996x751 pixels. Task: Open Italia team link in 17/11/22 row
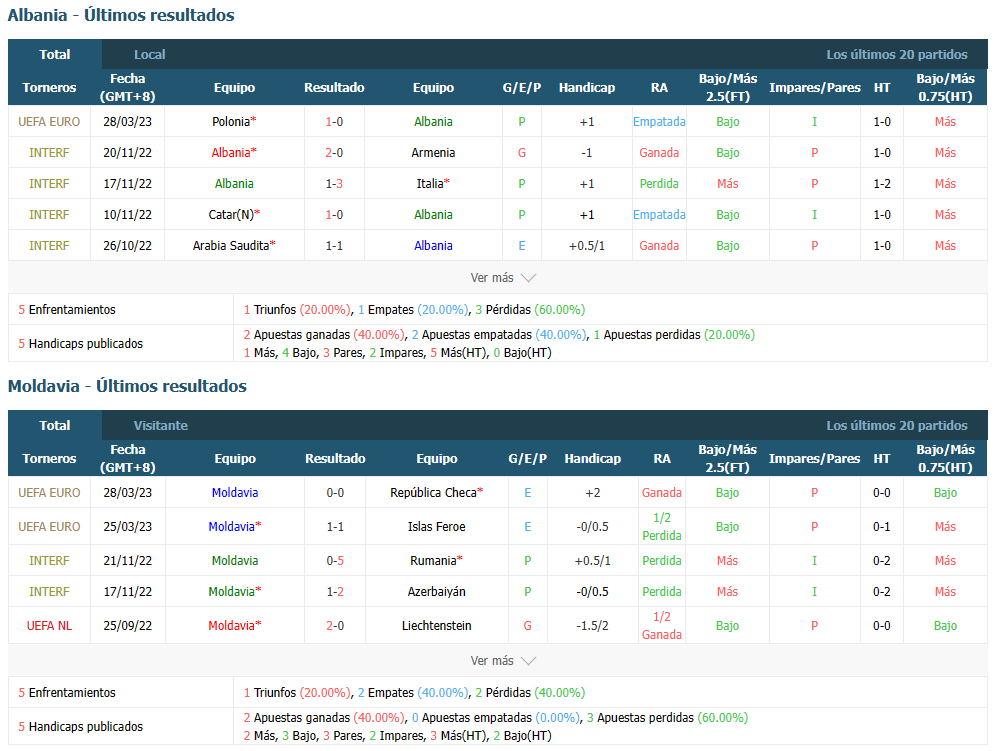[x=433, y=184]
